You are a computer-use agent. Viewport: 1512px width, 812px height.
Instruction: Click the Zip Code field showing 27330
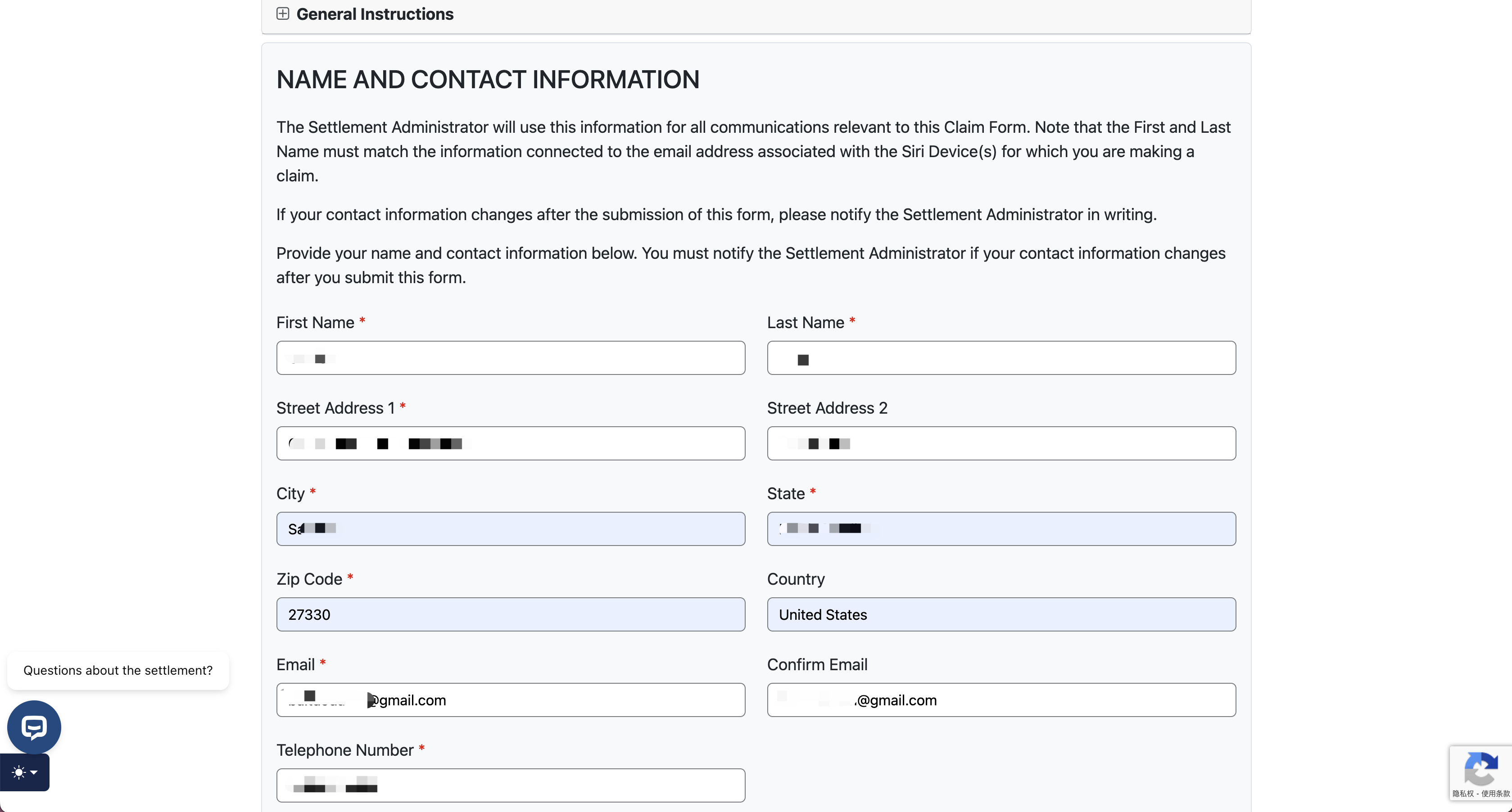pos(511,614)
